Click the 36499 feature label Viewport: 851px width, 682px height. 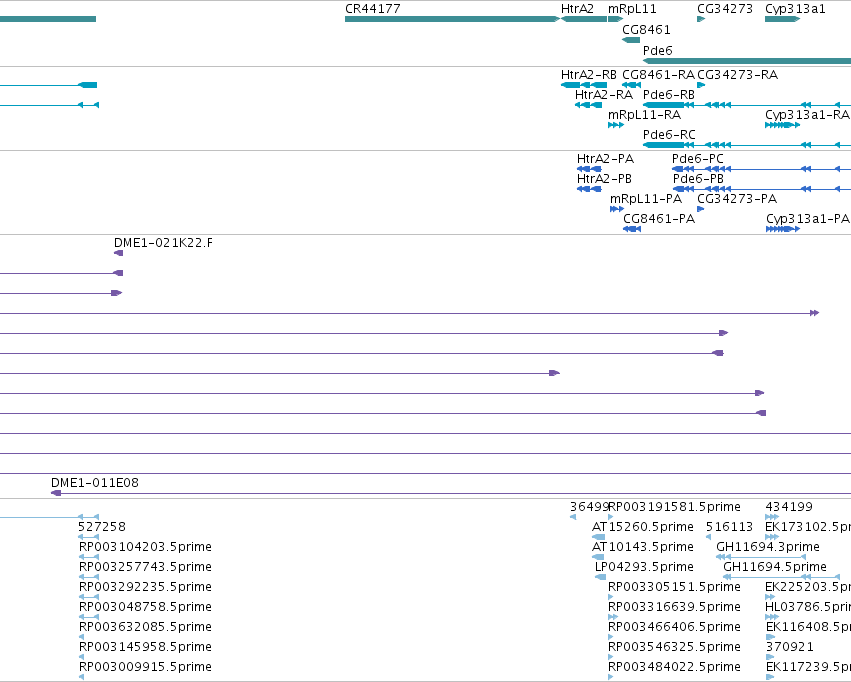coord(589,507)
